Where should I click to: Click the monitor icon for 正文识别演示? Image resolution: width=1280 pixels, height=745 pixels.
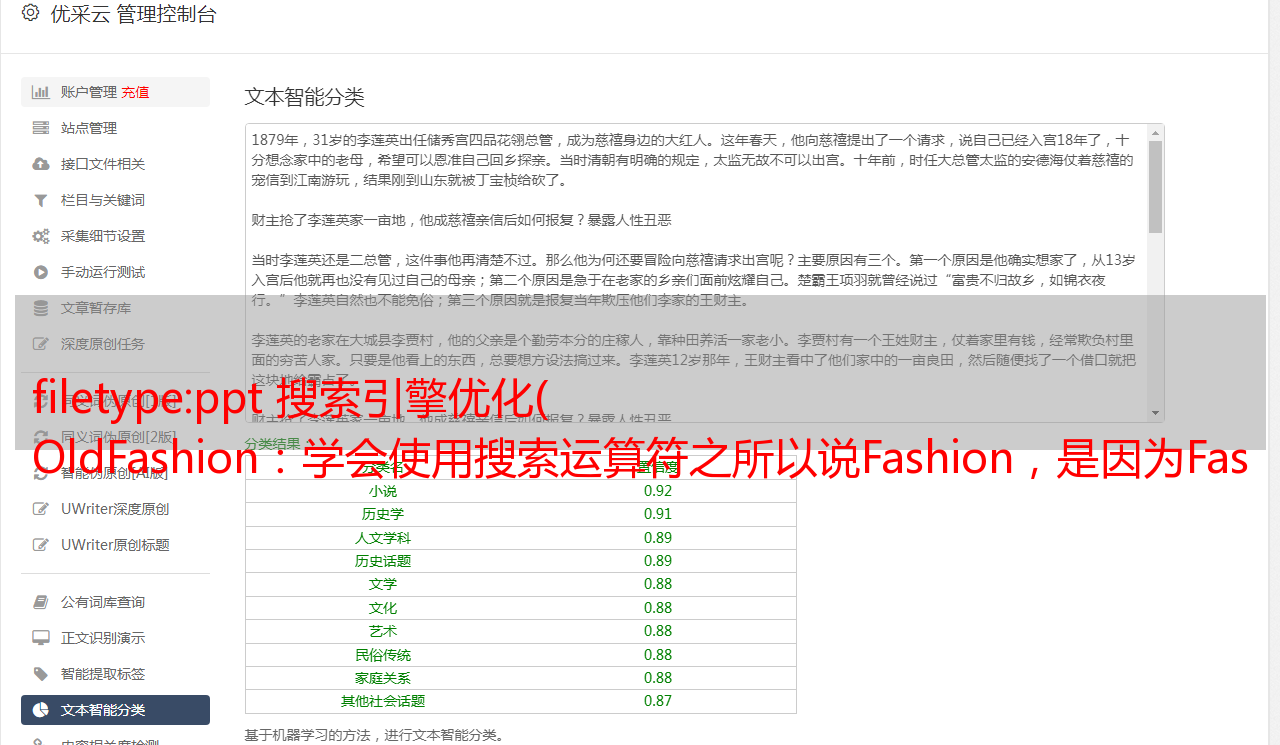pyautogui.click(x=41, y=638)
